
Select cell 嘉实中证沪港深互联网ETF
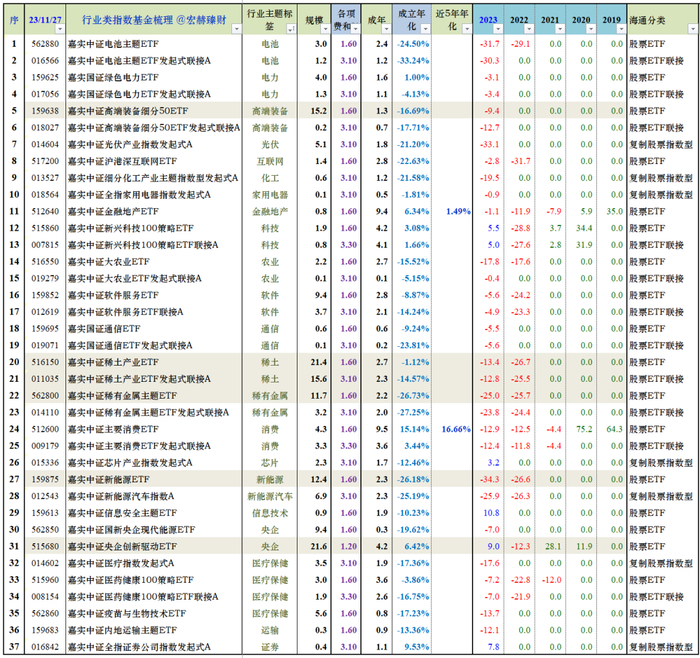coord(122,161)
